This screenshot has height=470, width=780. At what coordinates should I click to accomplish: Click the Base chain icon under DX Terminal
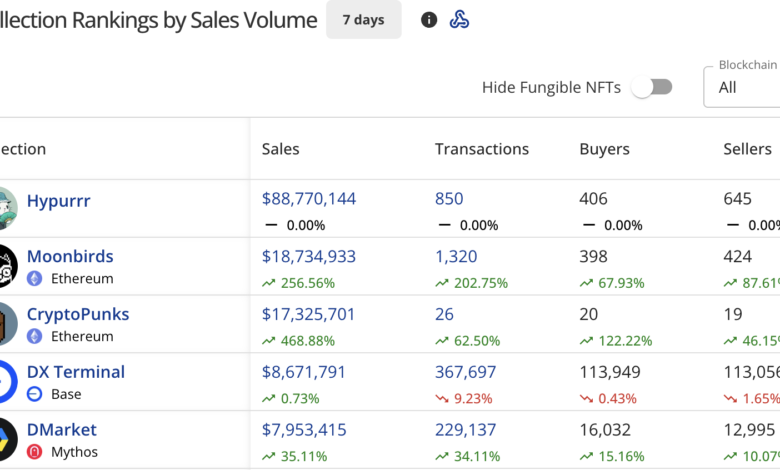coord(35,394)
